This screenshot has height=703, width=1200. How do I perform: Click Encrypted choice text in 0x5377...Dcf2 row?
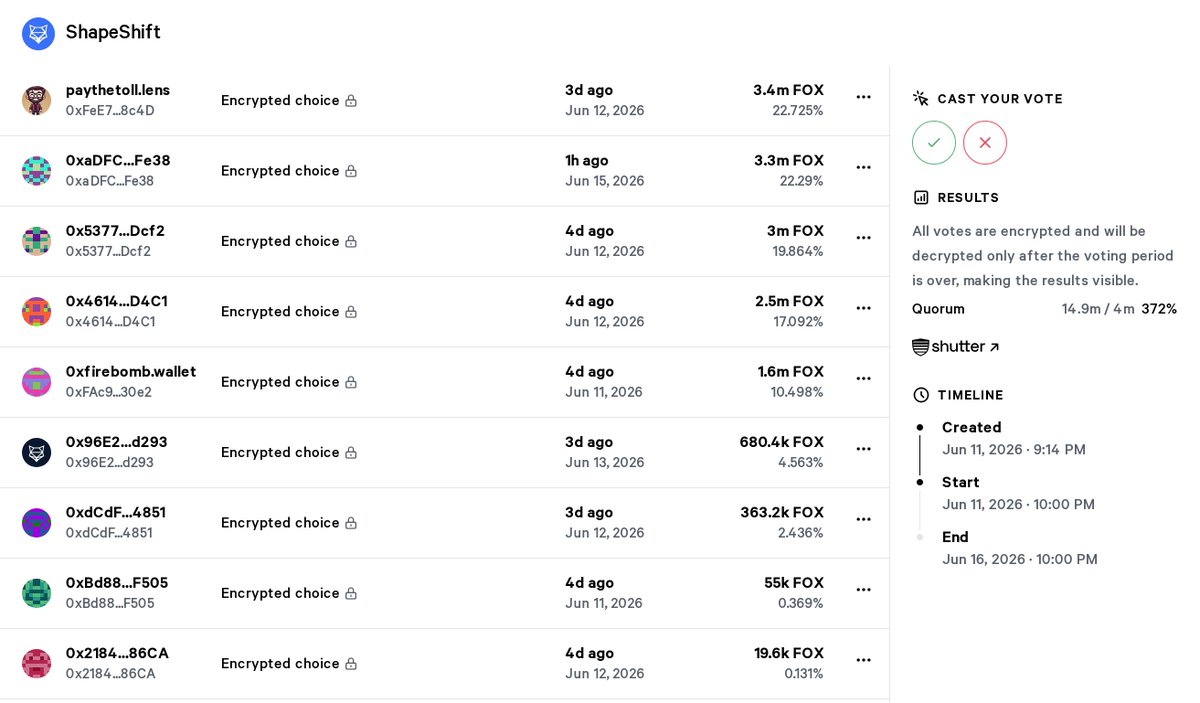pos(280,241)
